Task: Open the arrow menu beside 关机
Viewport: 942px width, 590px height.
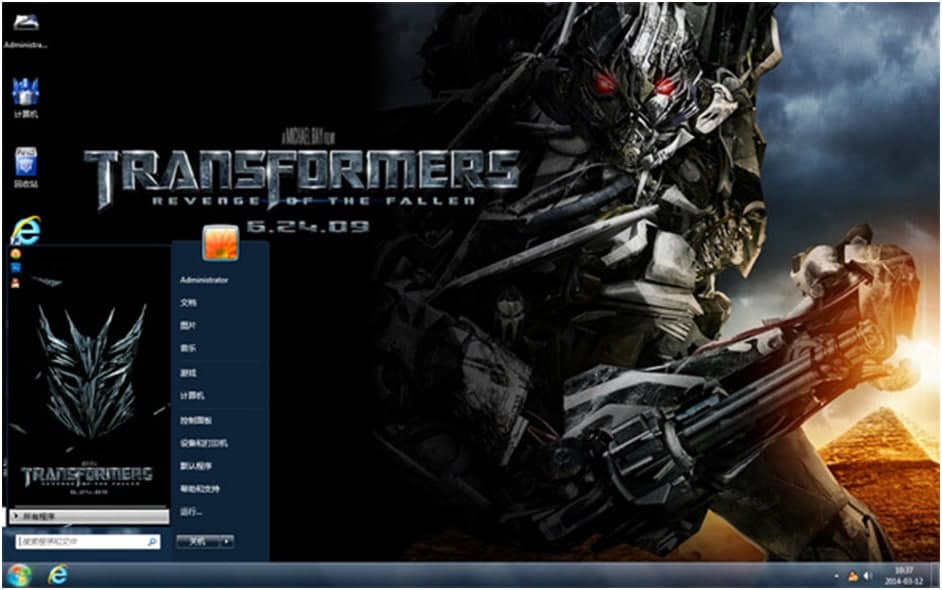Action: 226,541
